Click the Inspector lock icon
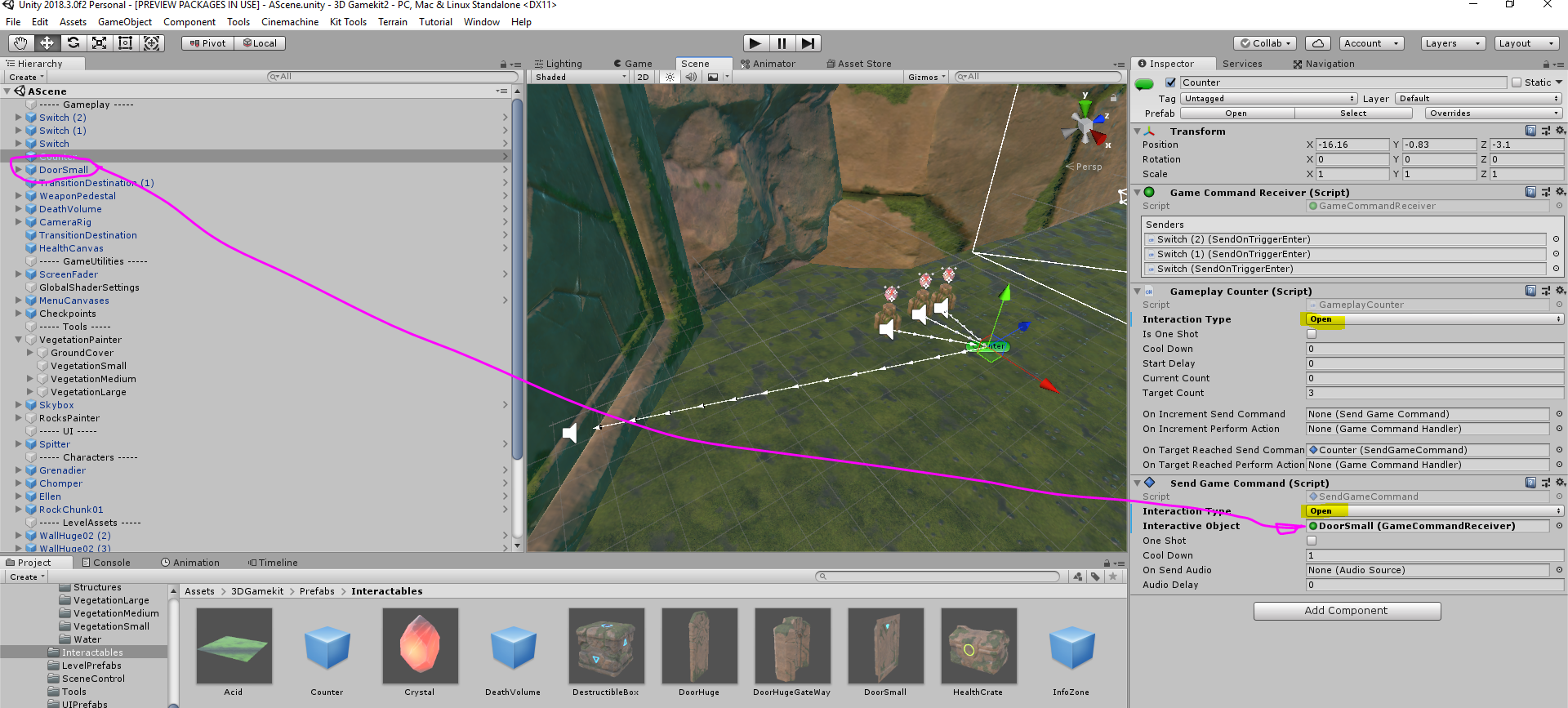The width and height of the screenshot is (1568, 708). [1546, 64]
